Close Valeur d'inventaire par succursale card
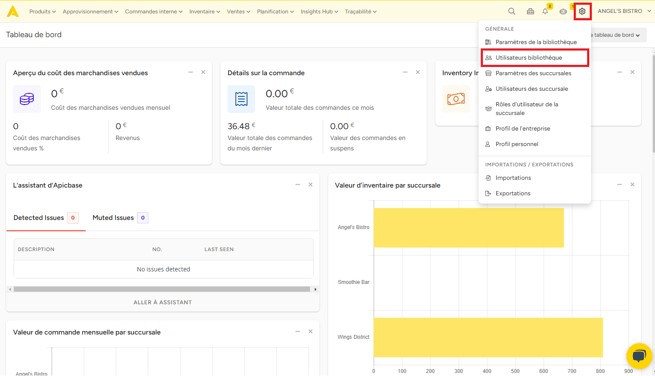Screen dimensions: 655x376 click(x=632, y=184)
